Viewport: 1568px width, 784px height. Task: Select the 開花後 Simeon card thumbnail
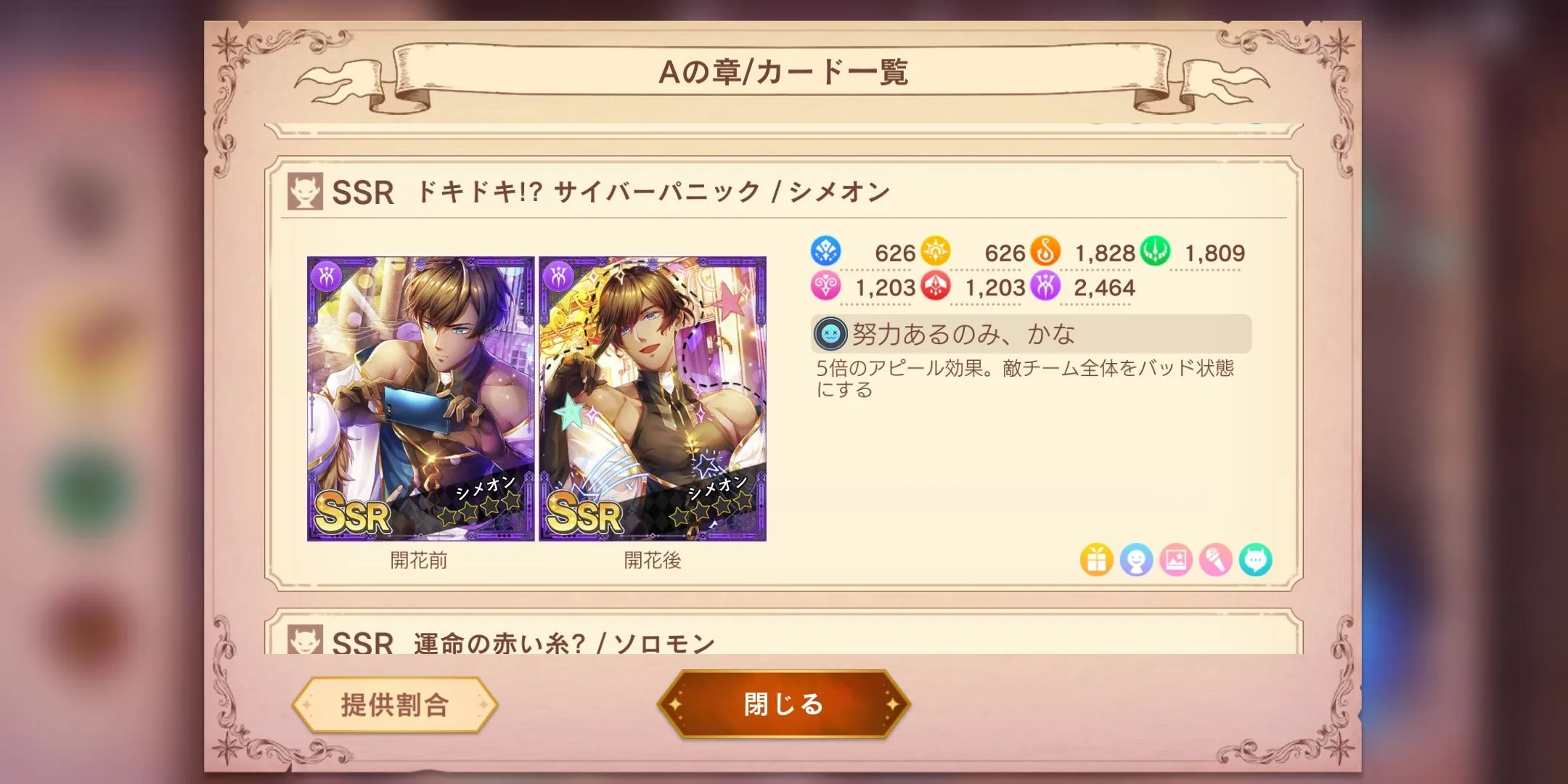653,399
